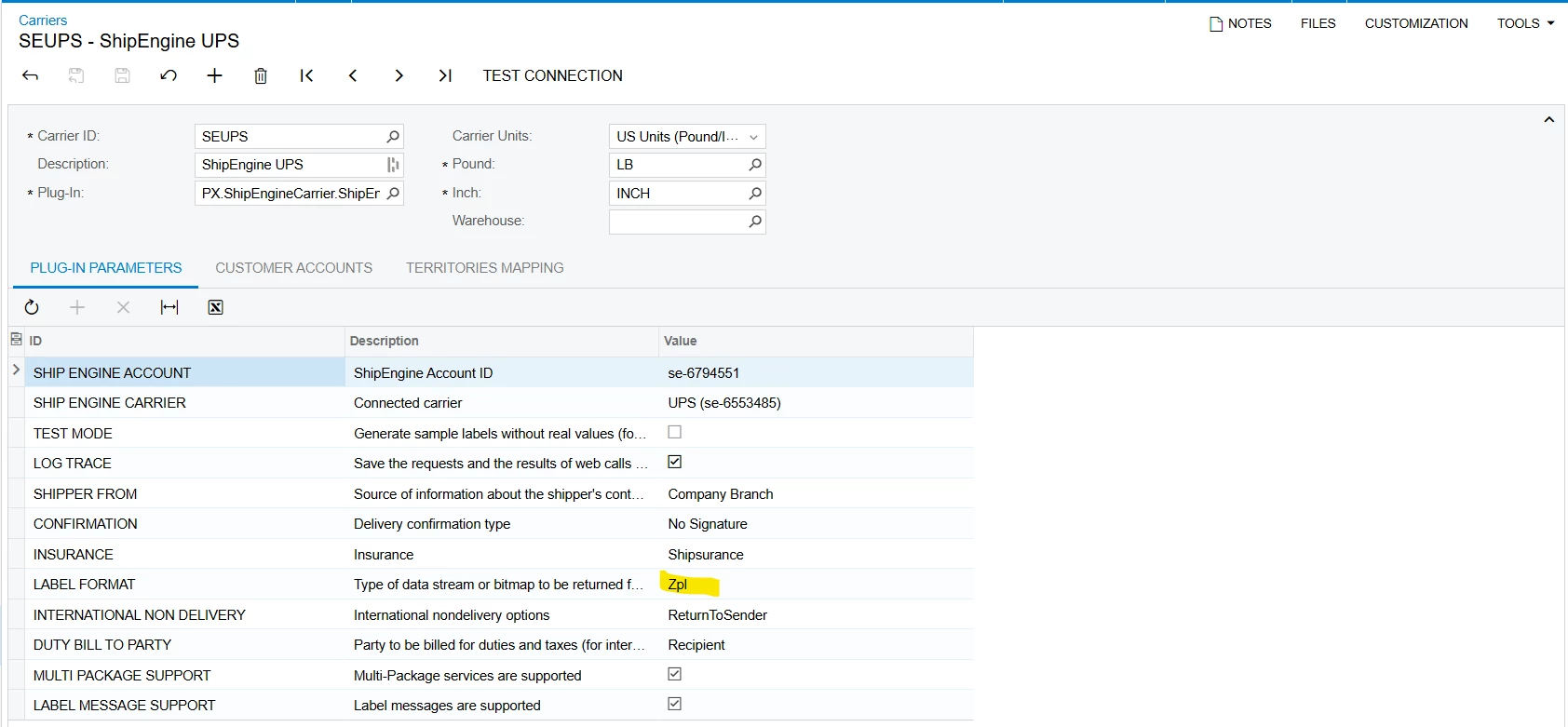Click the grid notes/files header icon

[x=16, y=340]
